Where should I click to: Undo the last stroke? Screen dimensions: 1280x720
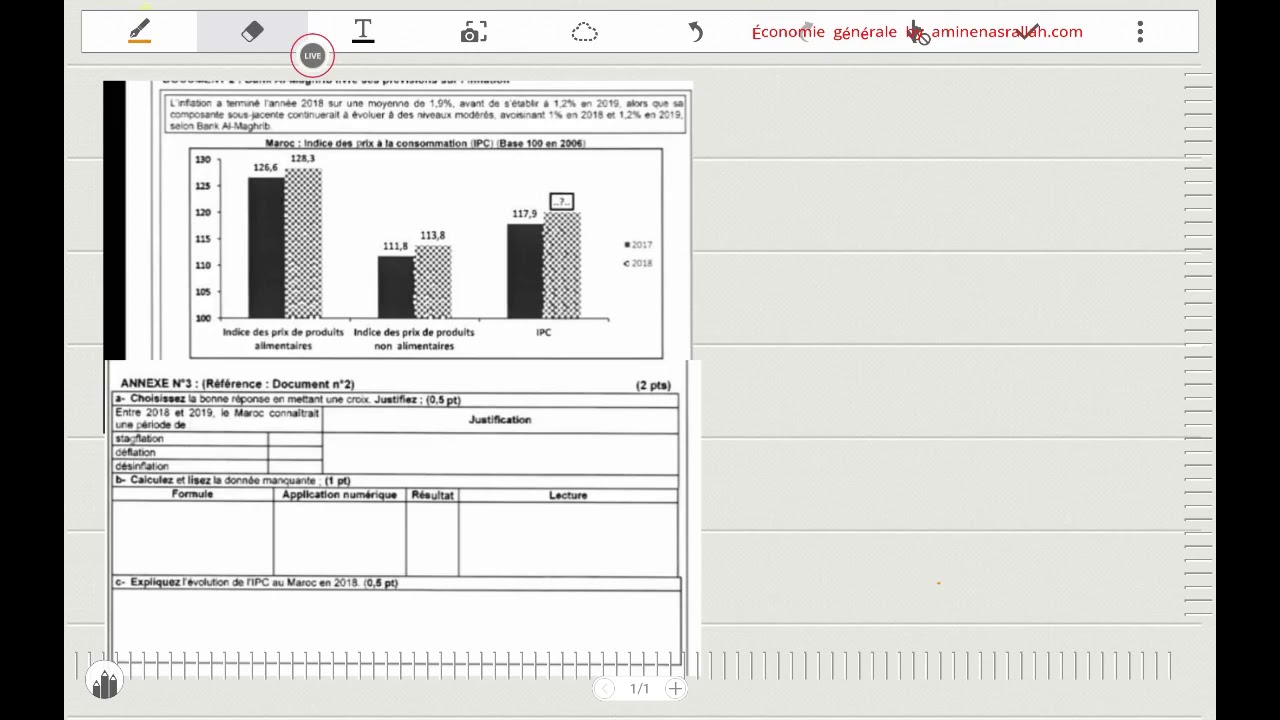pos(696,32)
